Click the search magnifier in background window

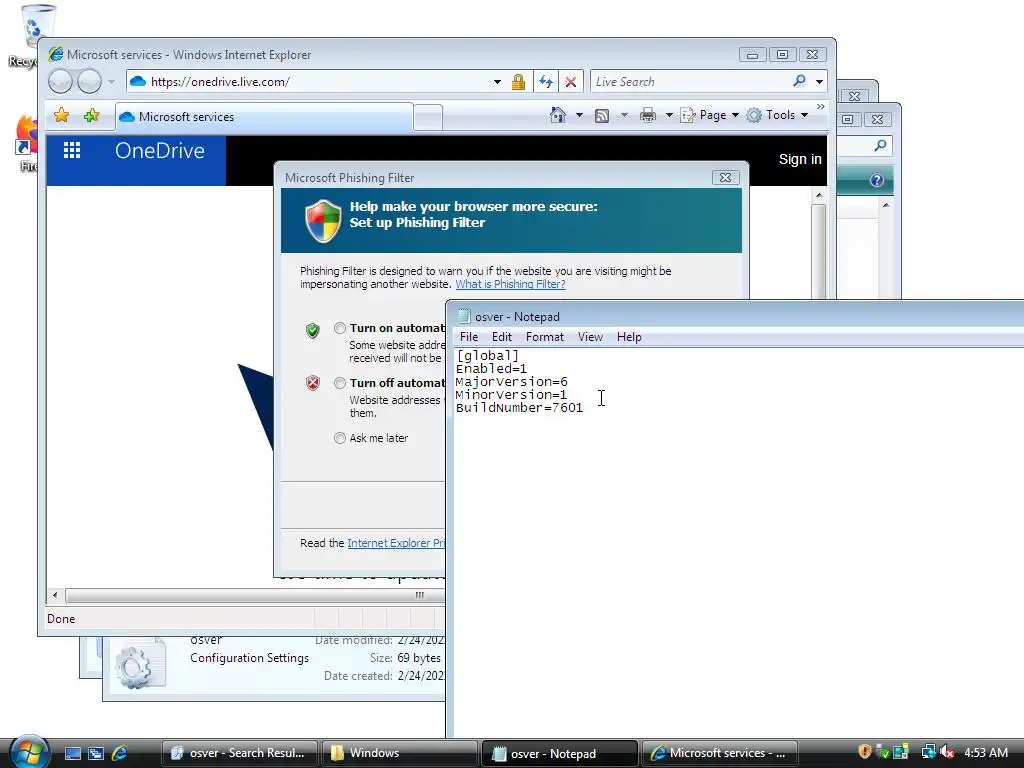coord(880,146)
